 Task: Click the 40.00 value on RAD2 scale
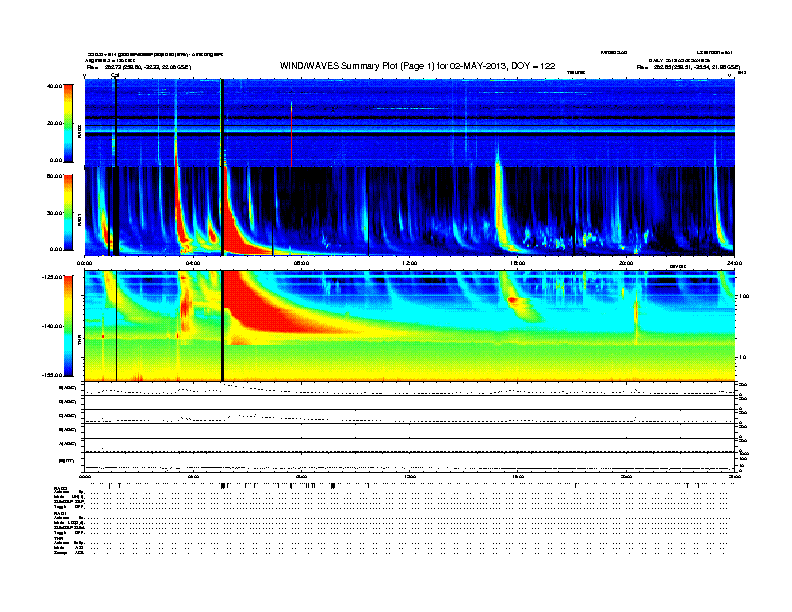click(54, 86)
